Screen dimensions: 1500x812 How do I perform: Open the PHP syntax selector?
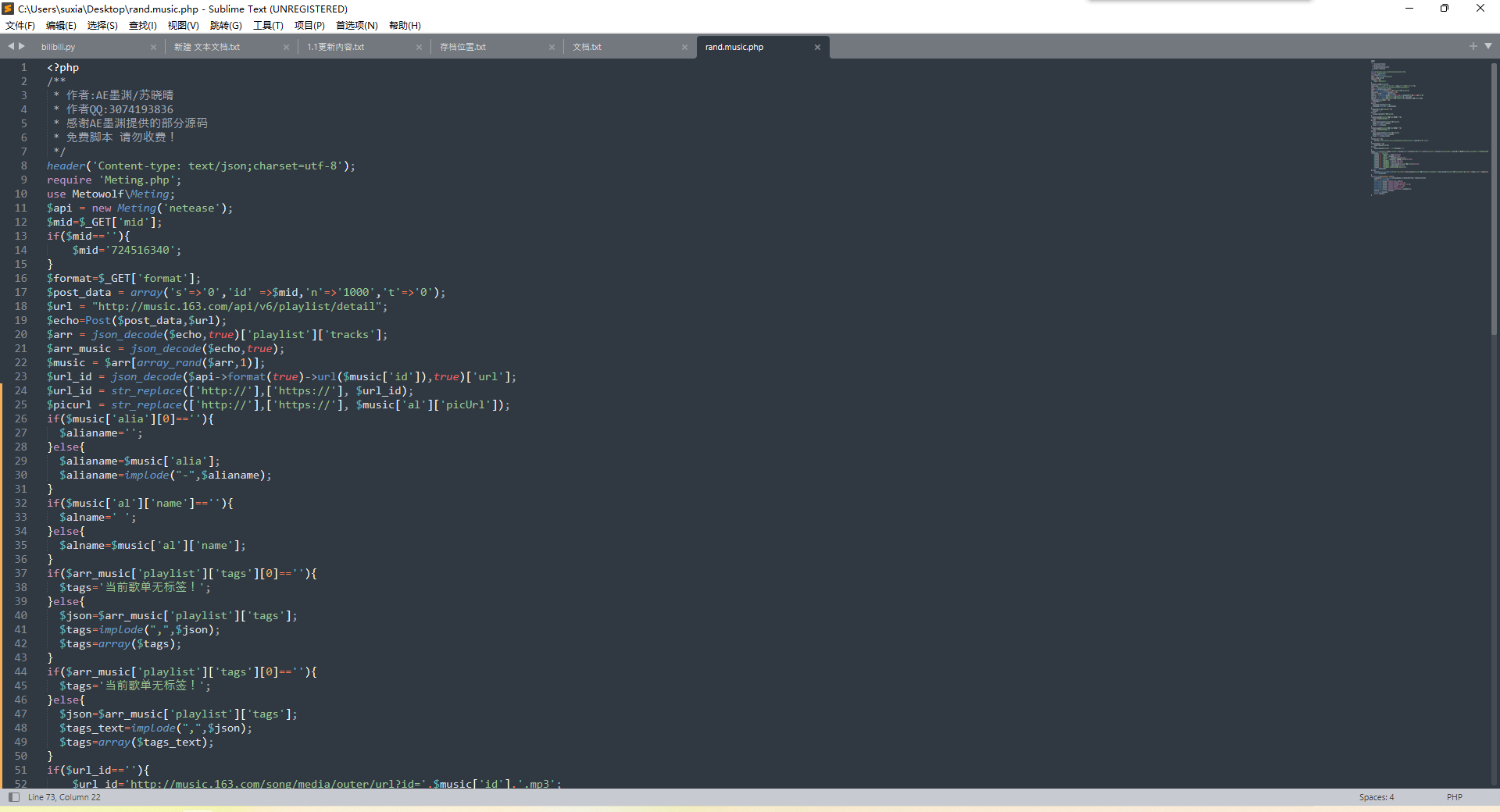(x=1454, y=797)
